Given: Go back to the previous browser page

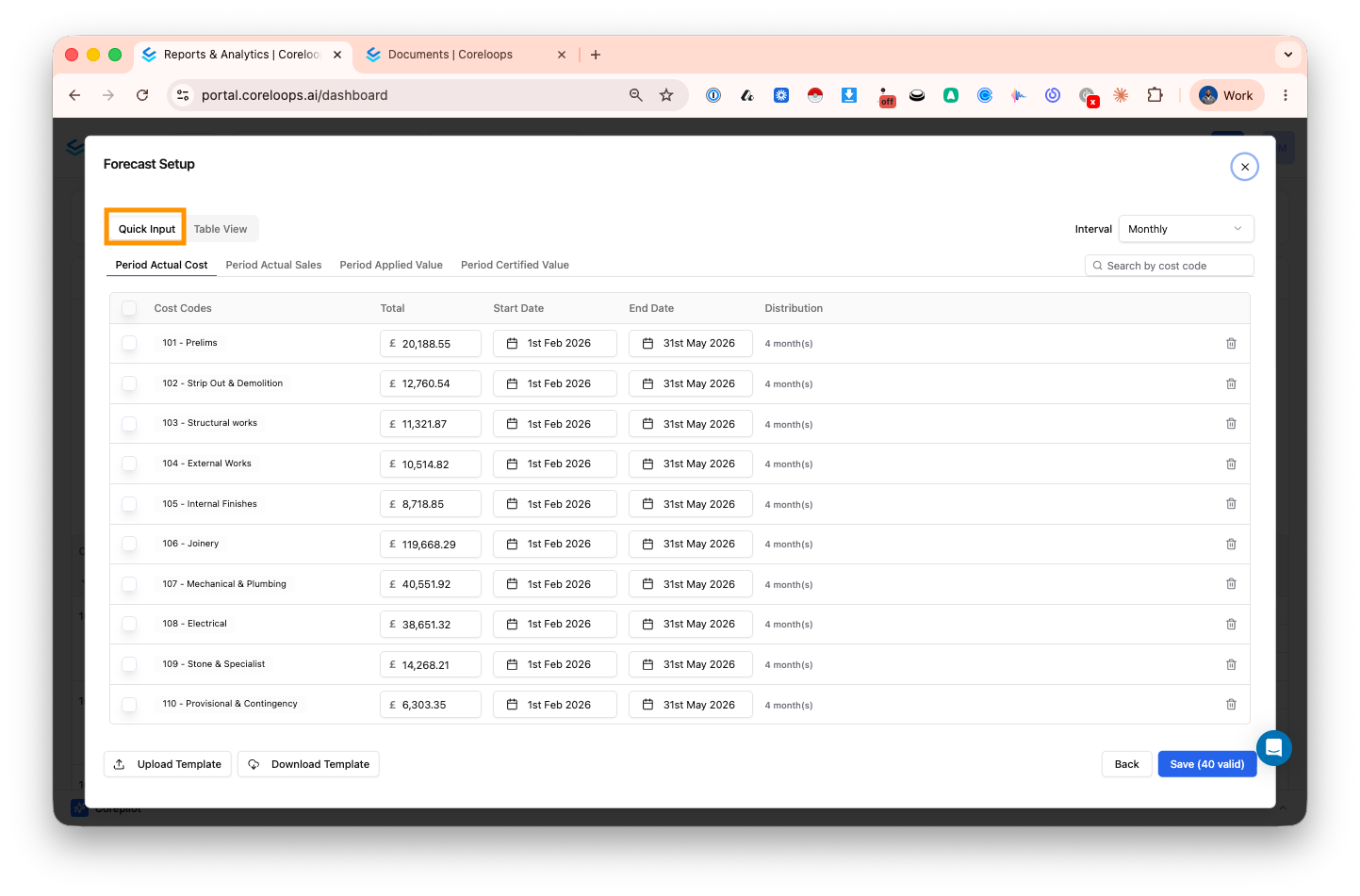Looking at the screenshot, I should [74, 95].
